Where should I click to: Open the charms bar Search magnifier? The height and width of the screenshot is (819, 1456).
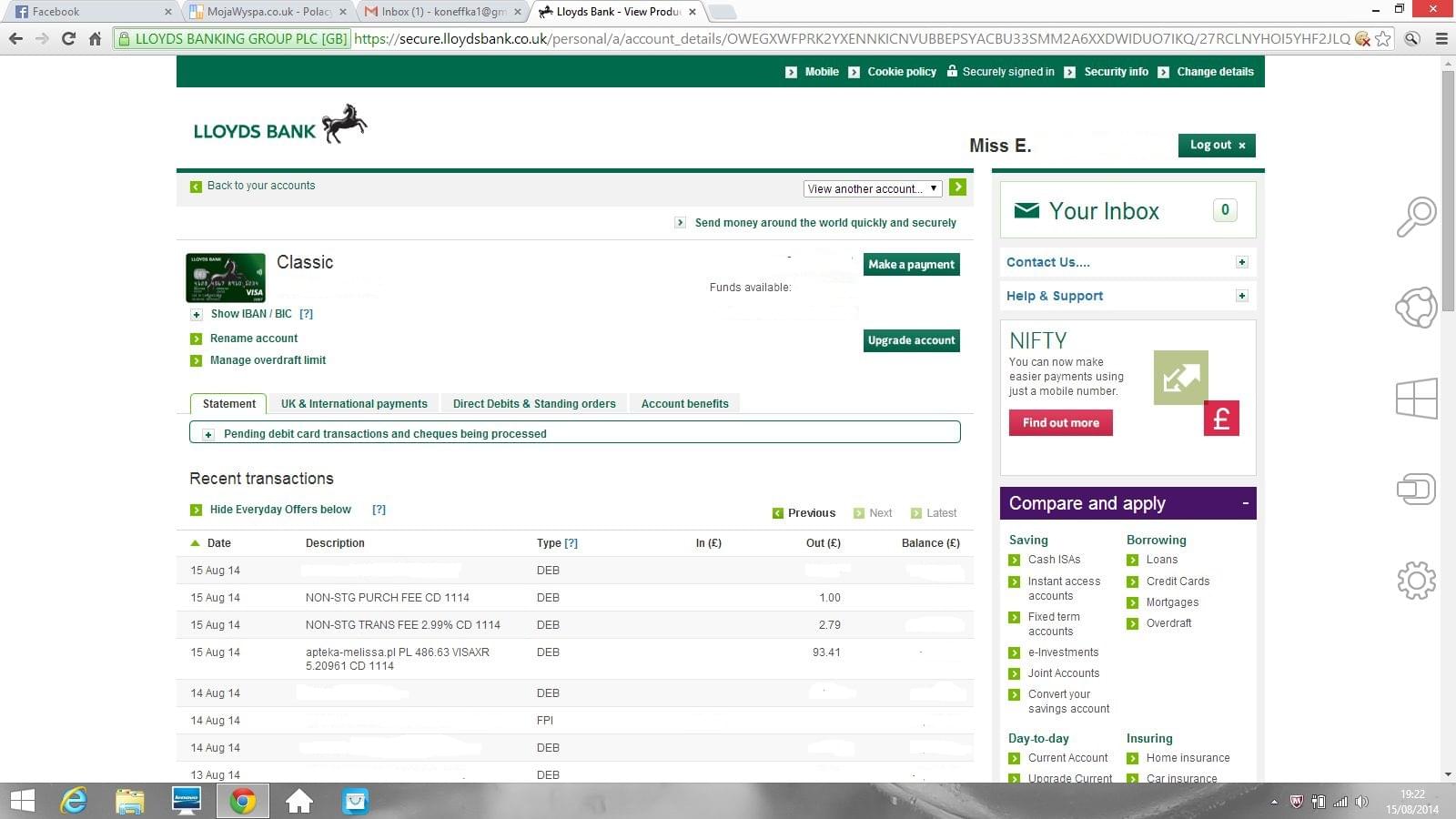tap(1416, 217)
